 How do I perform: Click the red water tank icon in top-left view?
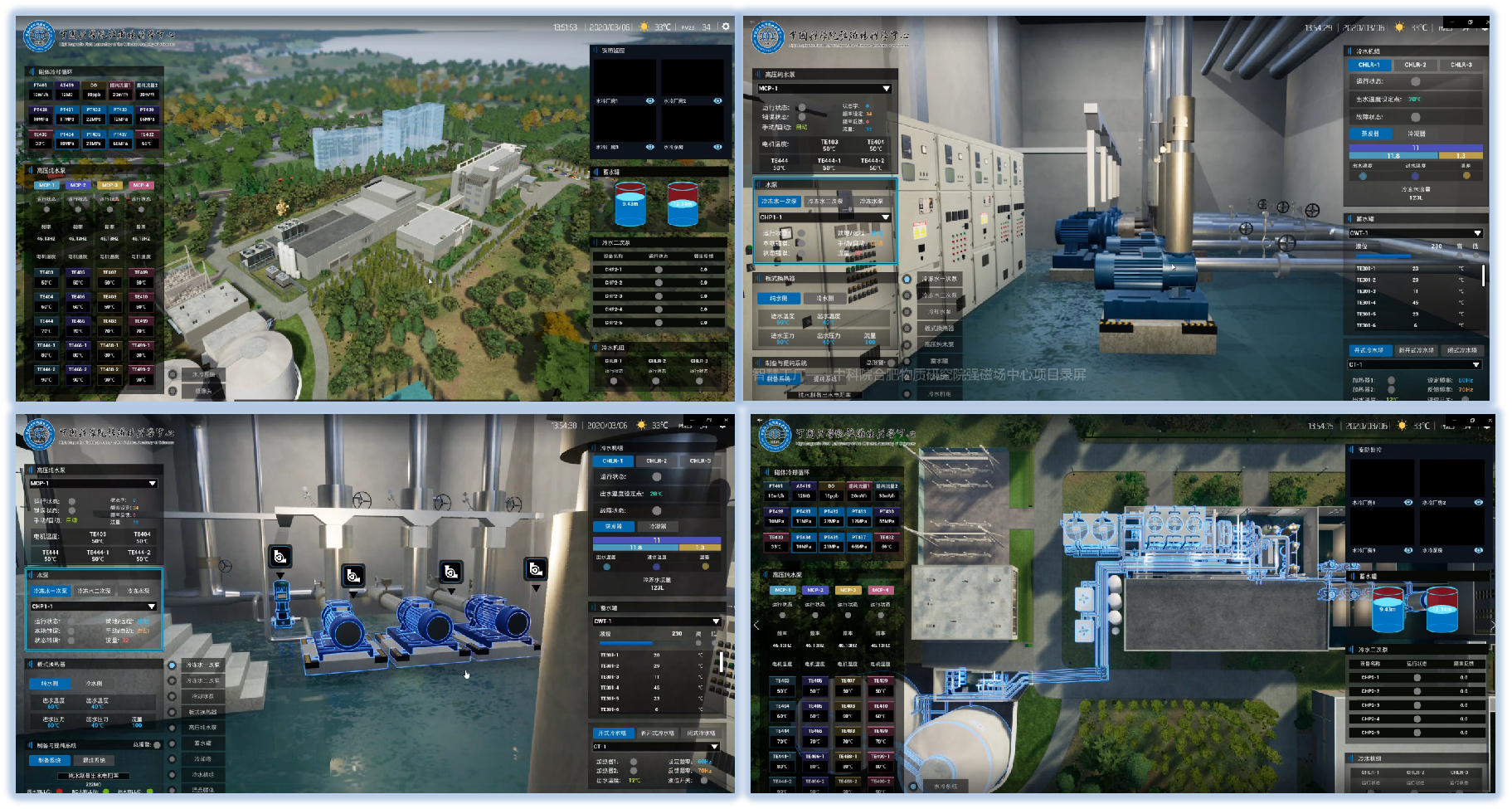pos(683,205)
